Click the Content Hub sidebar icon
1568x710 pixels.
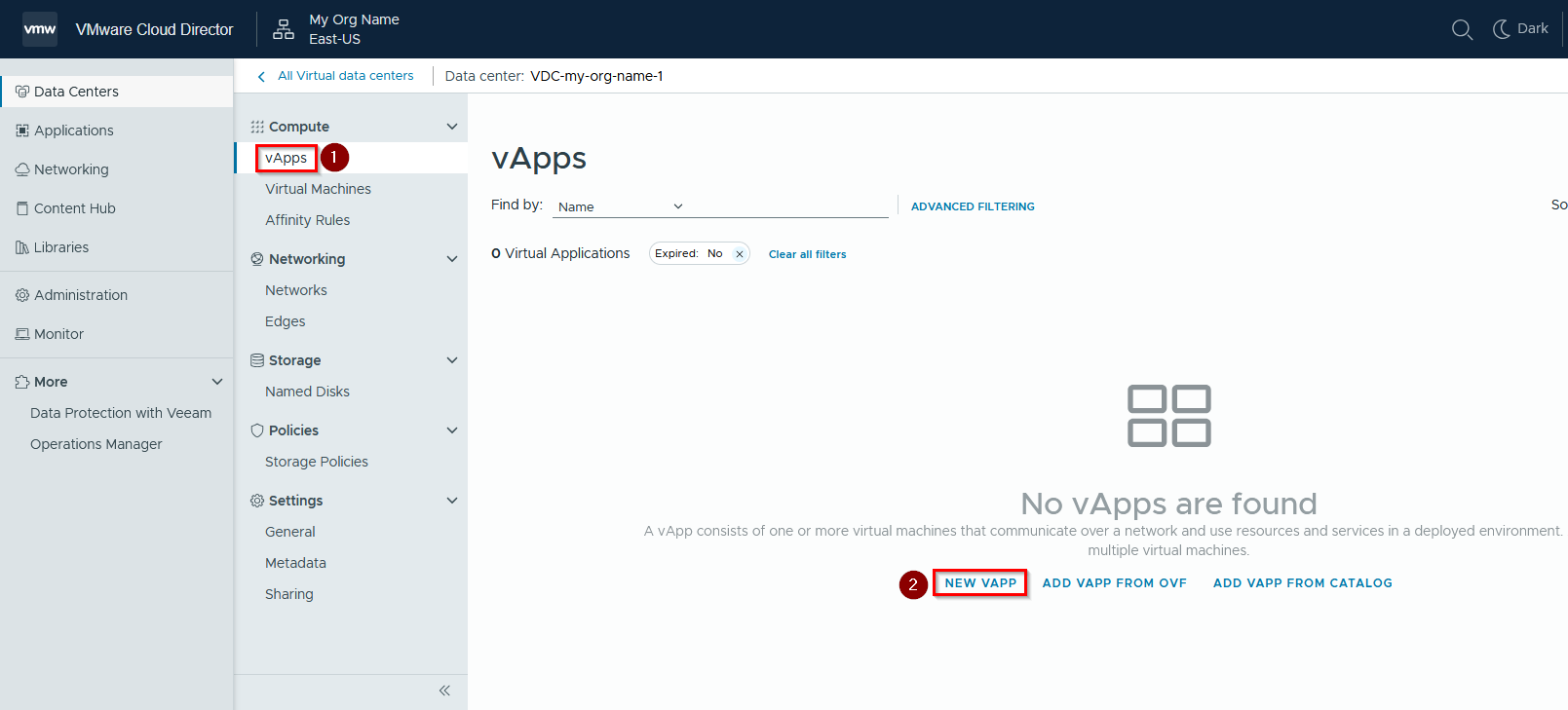(22, 208)
